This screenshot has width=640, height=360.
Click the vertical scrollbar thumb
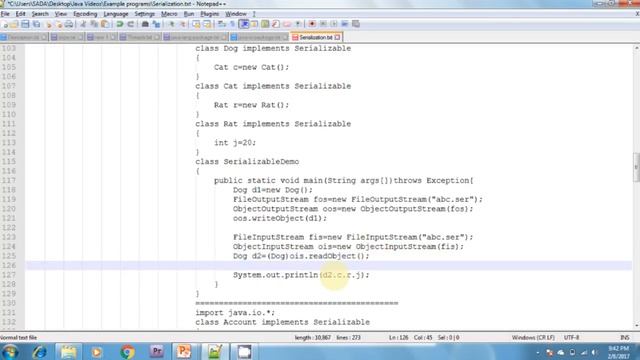pos(636,167)
